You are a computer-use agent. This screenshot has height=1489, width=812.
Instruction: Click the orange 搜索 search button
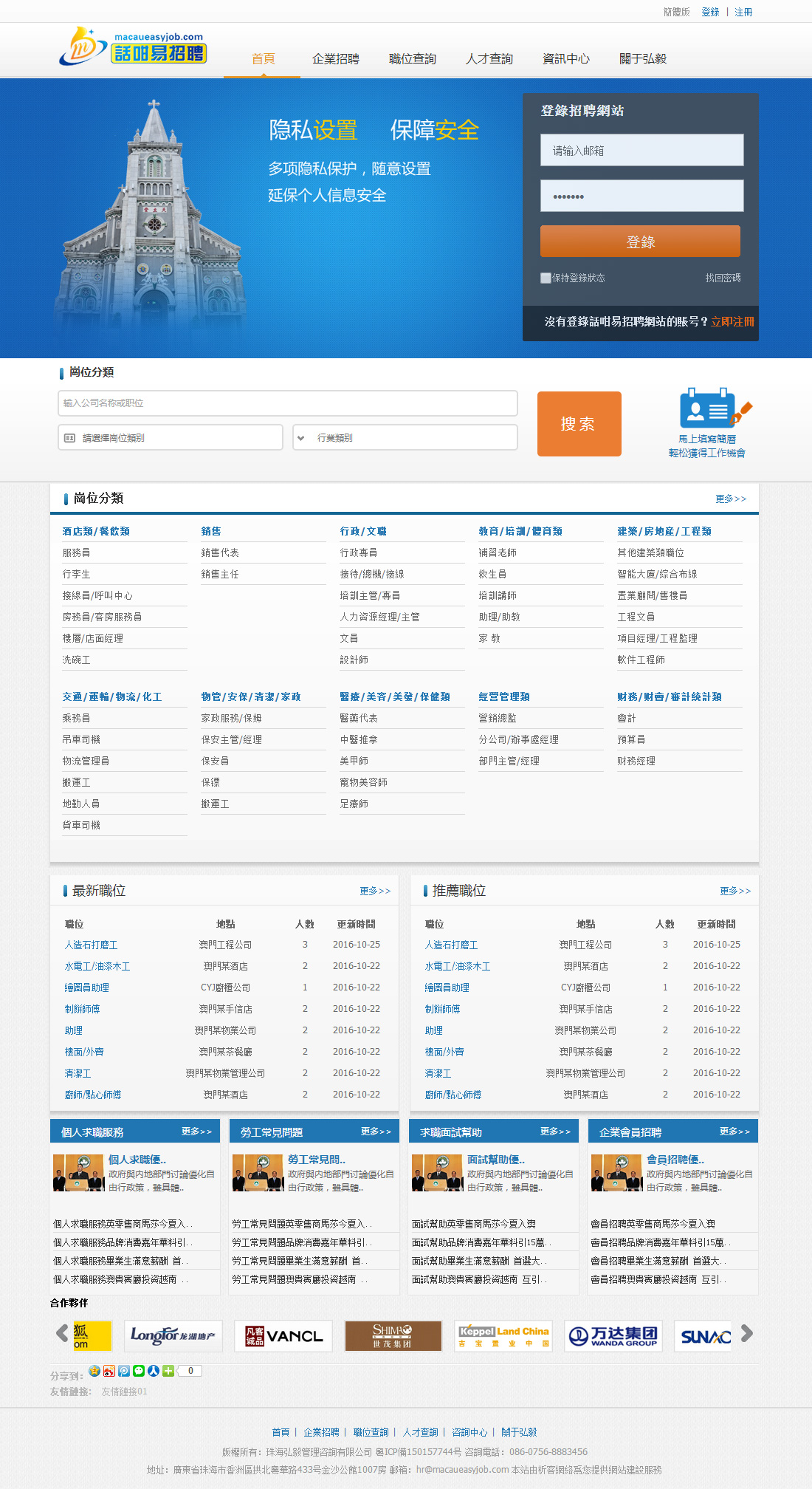[579, 424]
